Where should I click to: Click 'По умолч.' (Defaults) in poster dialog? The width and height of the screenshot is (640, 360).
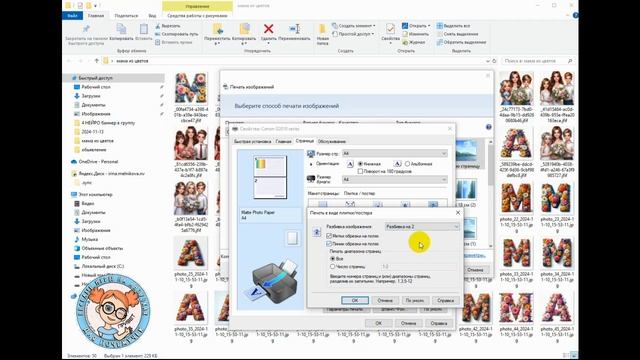coord(415,300)
